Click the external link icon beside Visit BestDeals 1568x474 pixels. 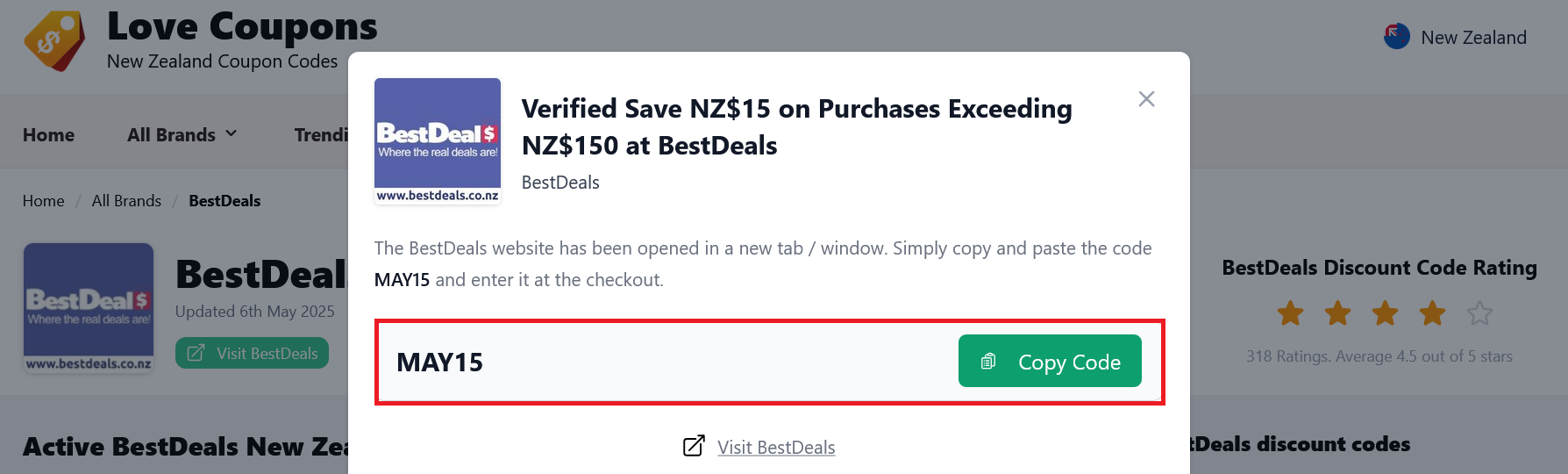click(694, 446)
